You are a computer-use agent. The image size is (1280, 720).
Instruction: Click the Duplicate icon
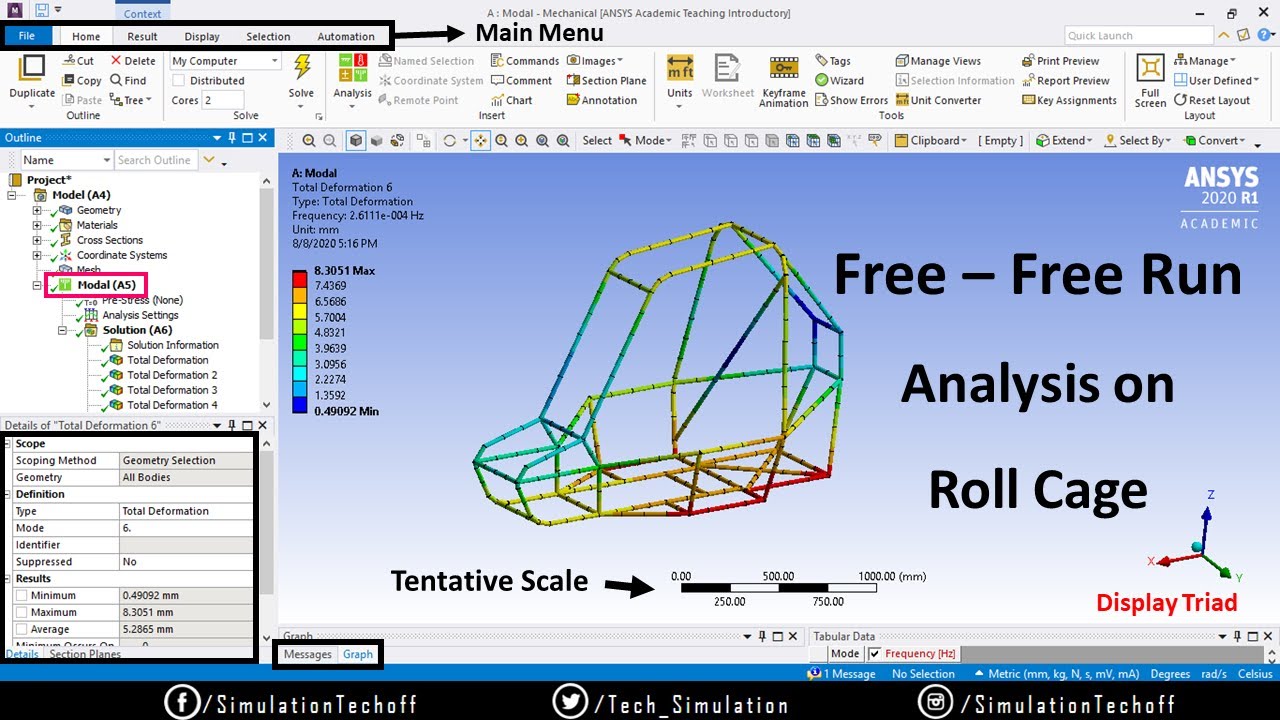(x=32, y=68)
